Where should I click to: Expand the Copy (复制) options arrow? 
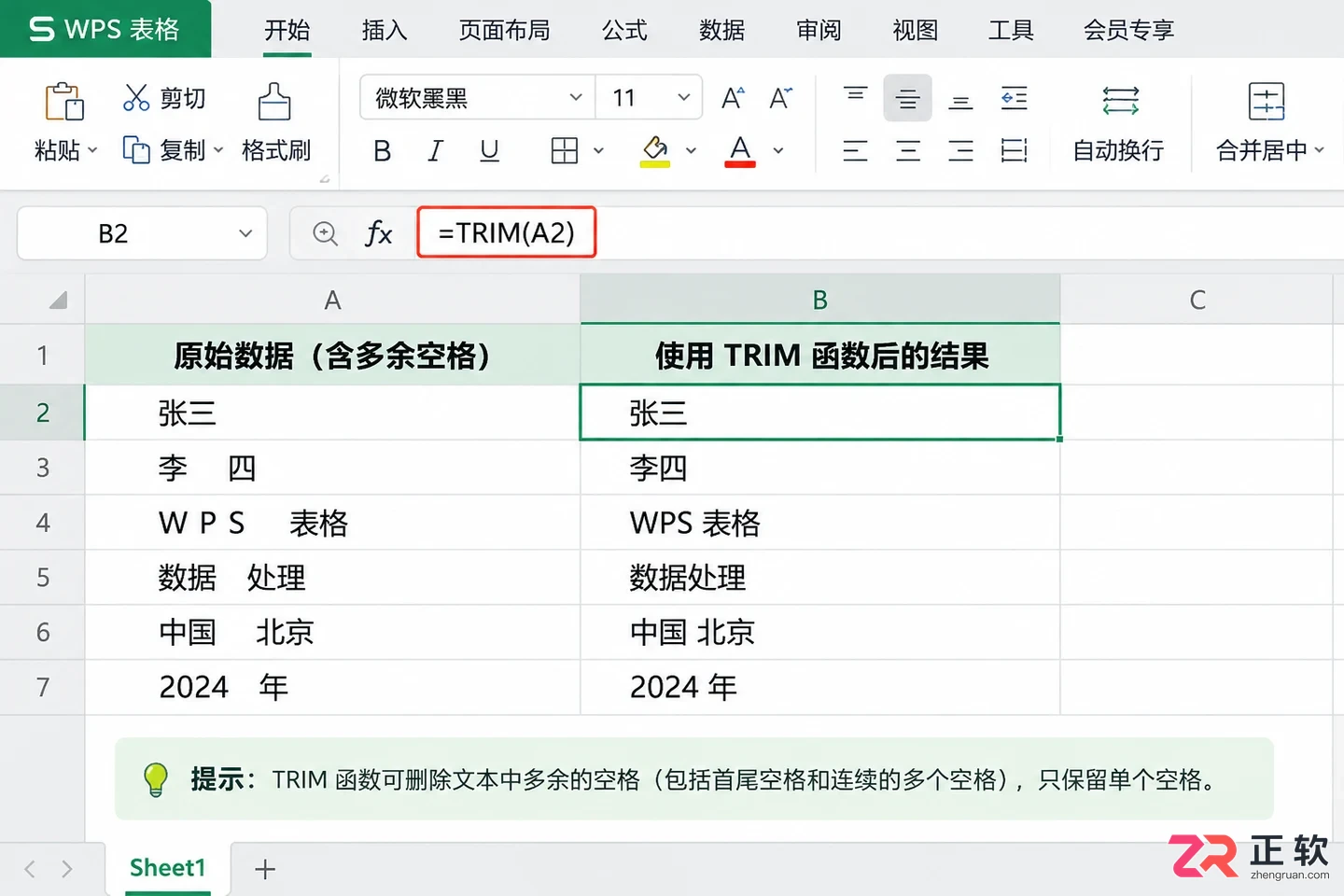click(x=218, y=150)
